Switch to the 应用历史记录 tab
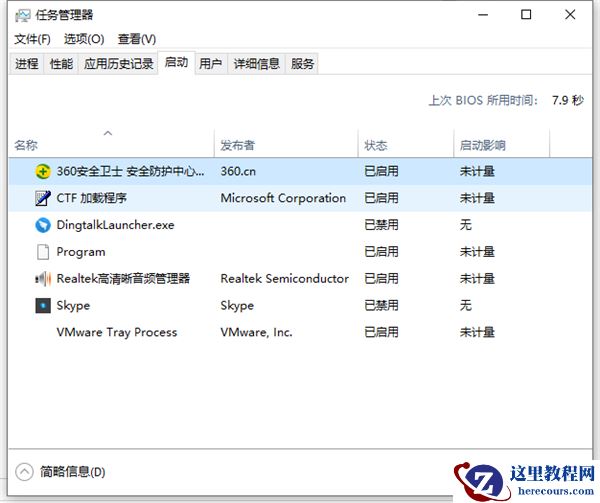This screenshot has width=600, height=503. tap(119, 63)
